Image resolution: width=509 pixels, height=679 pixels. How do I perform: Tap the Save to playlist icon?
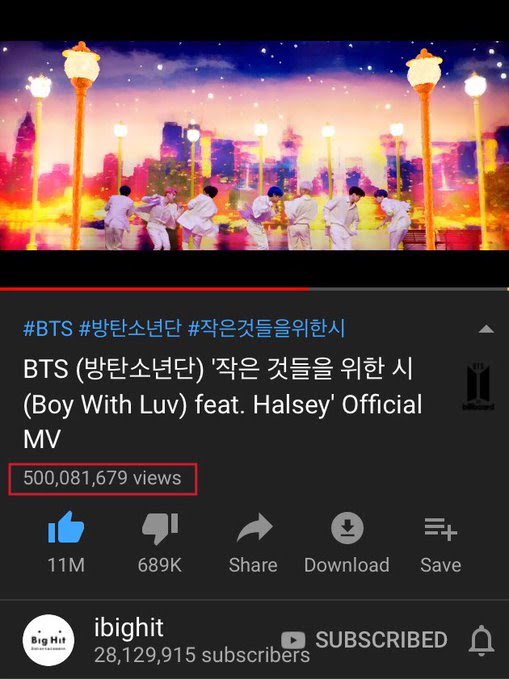(440, 529)
